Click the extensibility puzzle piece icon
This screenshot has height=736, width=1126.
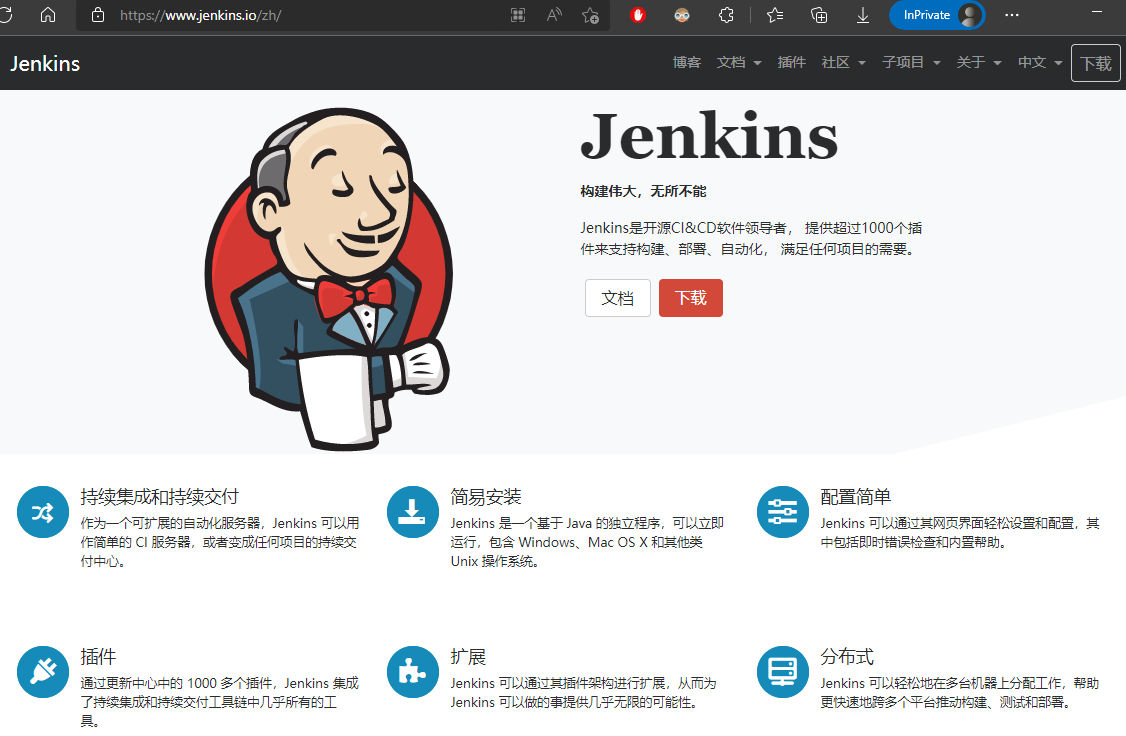point(413,672)
